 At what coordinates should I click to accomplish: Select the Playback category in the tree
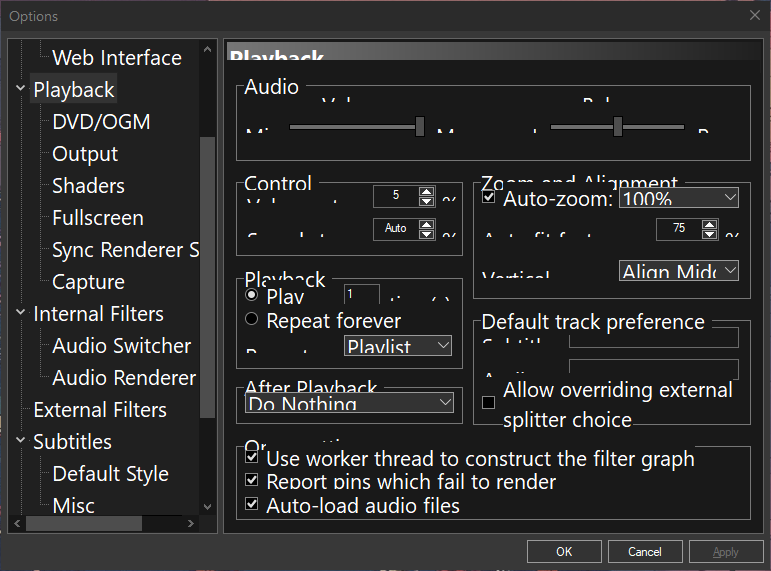click(x=74, y=90)
